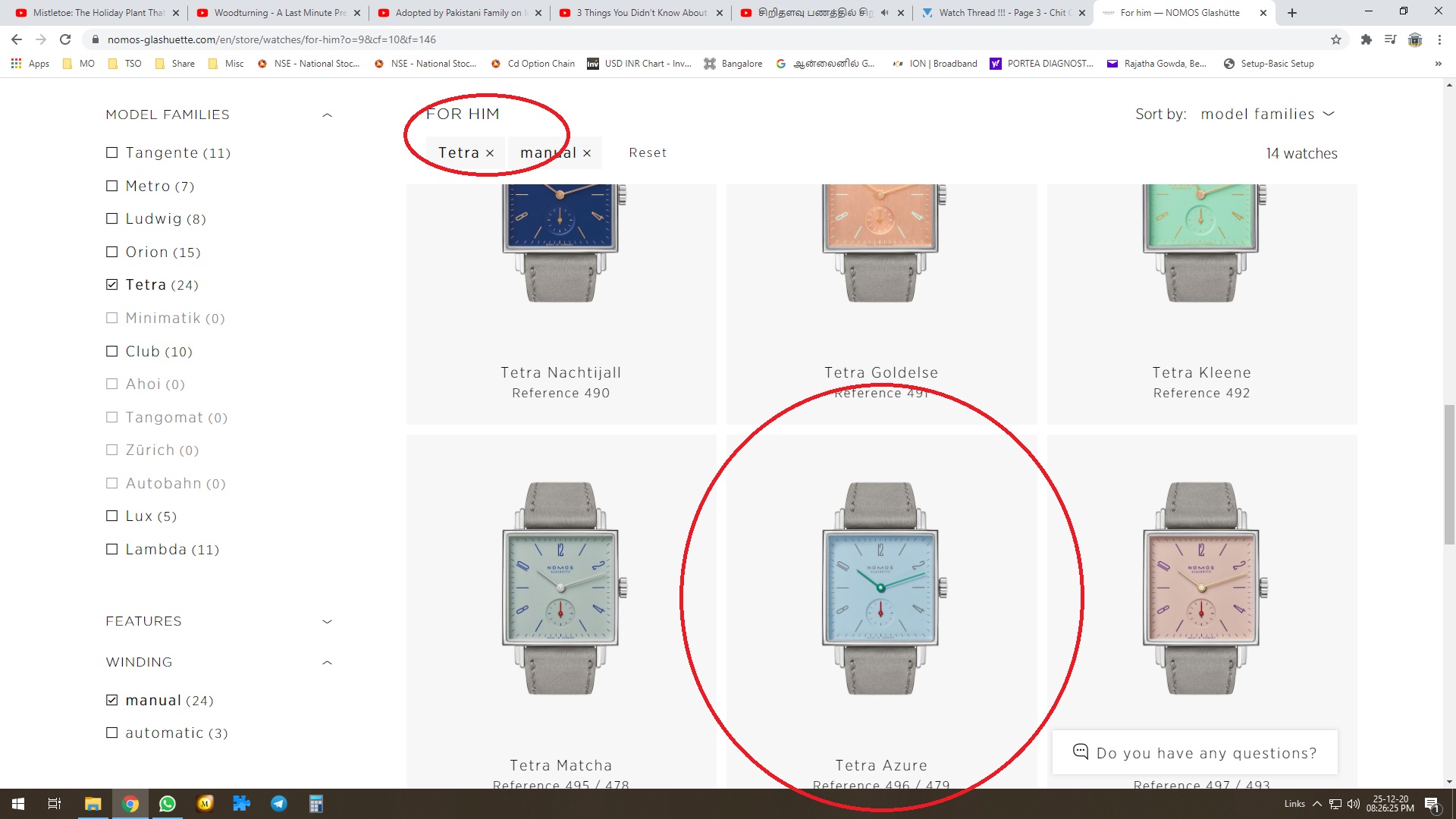Uncheck the Tetra model family
The width and height of the screenshot is (1456, 819).
(112, 284)
